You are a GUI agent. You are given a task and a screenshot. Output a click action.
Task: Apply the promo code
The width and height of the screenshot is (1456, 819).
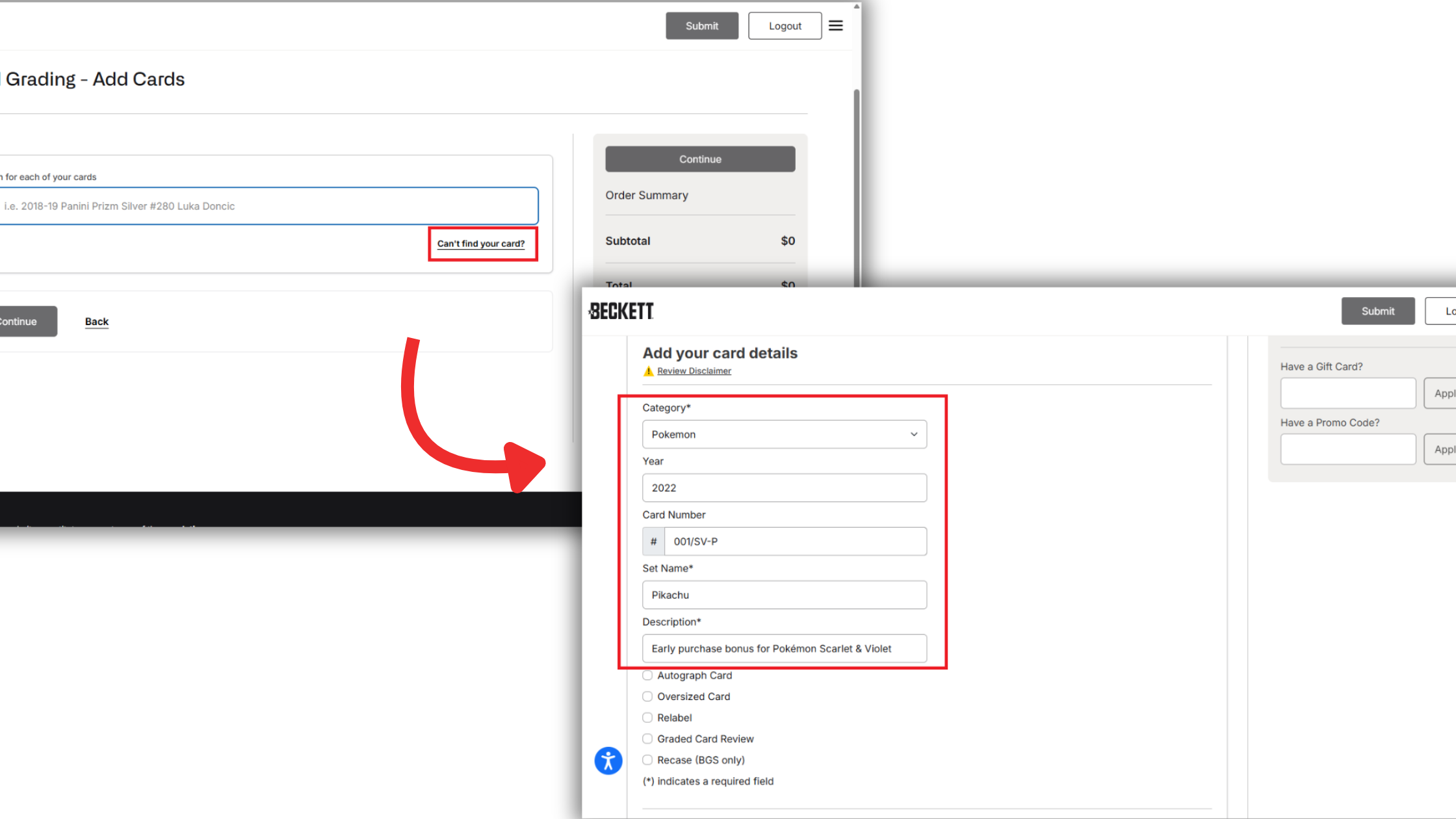1440,449
